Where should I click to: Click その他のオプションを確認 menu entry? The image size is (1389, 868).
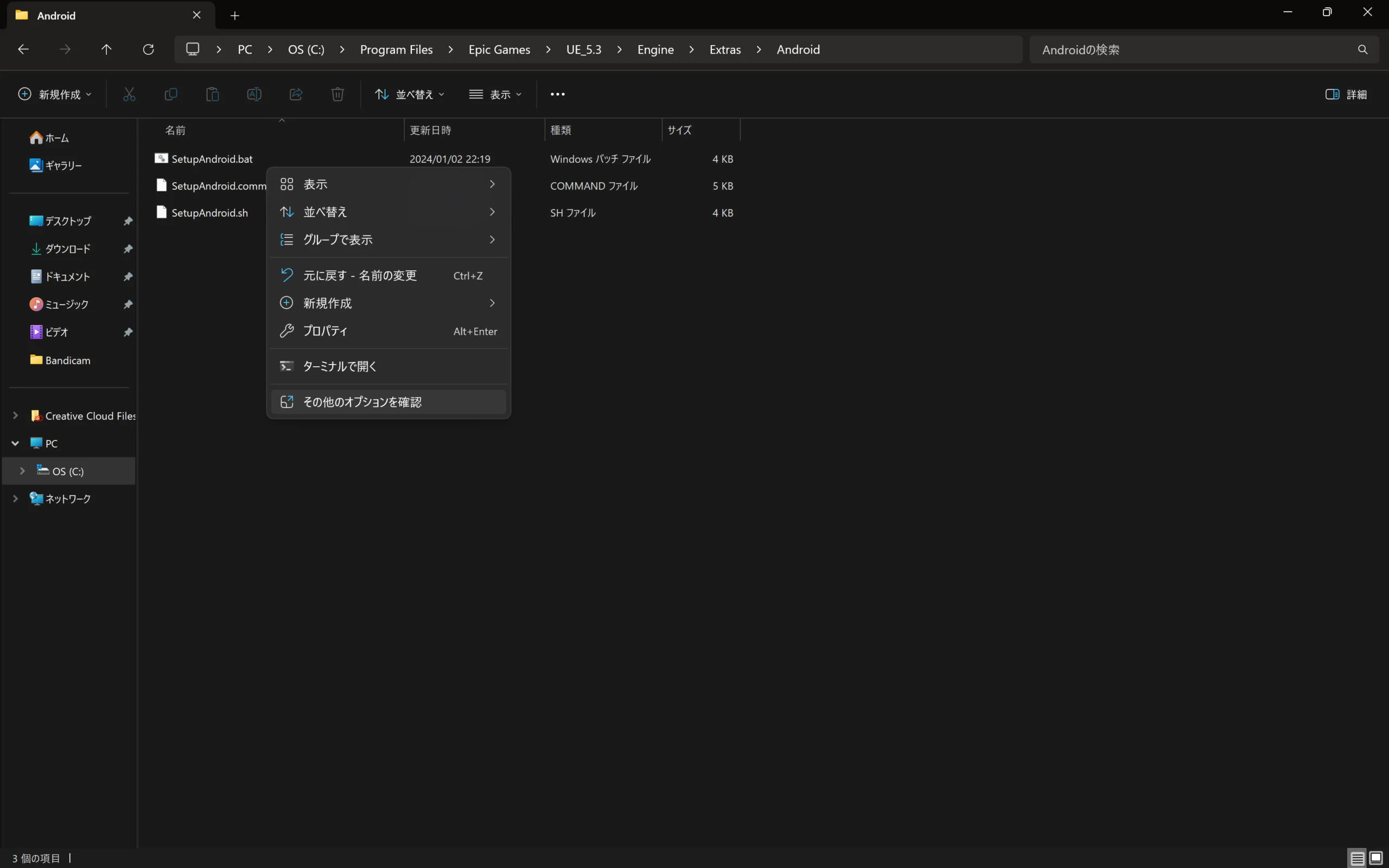click(362, 402)
